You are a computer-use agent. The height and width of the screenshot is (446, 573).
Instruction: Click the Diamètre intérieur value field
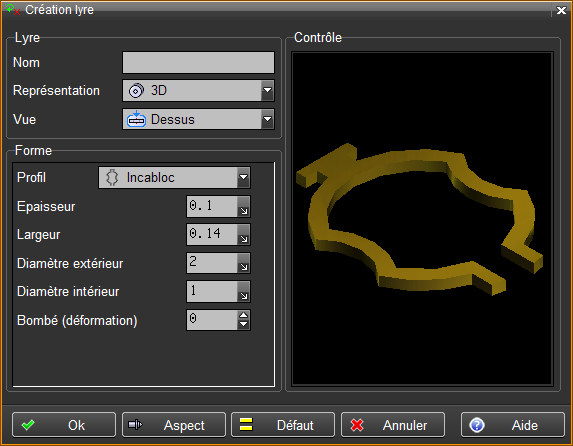tap(212, 291)
